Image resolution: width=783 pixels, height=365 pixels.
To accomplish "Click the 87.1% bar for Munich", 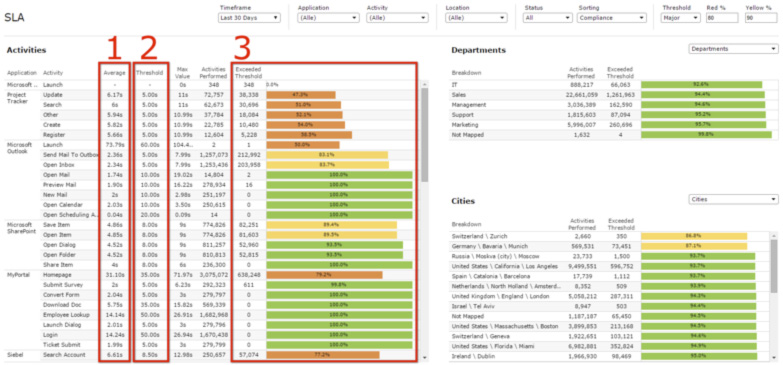I will [694, 246].
